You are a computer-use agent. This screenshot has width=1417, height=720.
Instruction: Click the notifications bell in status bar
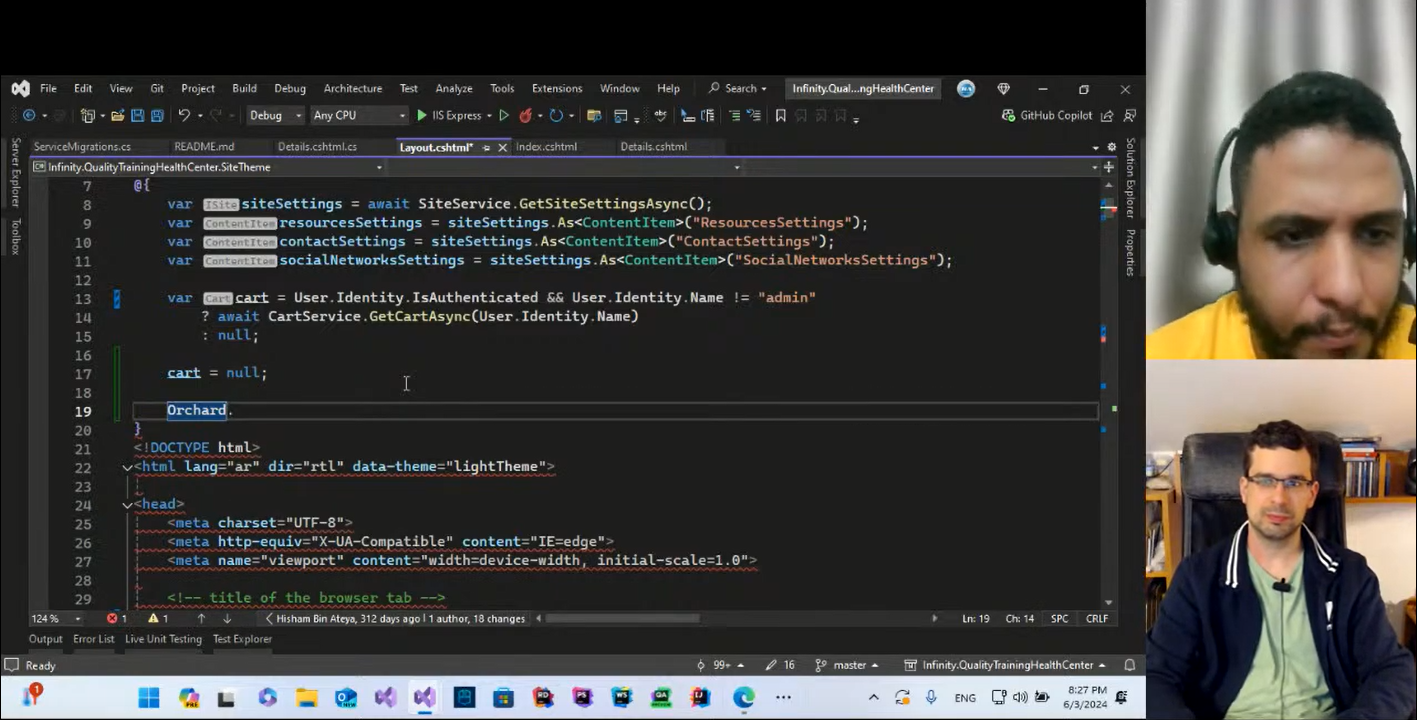pos(1130,665)
